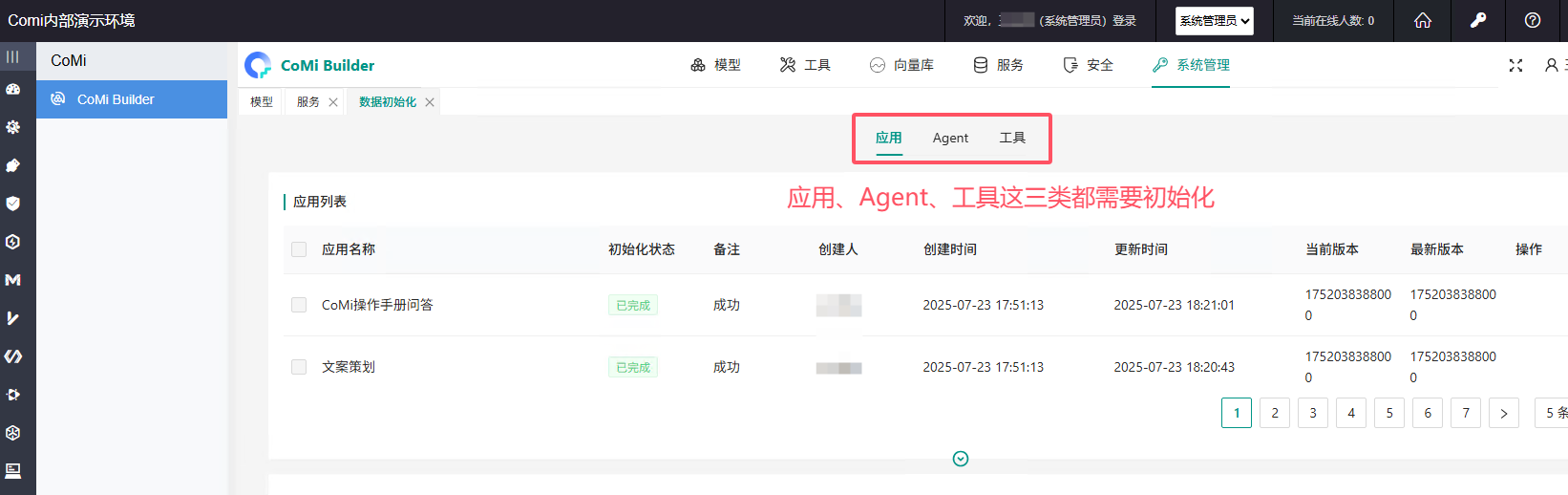The height and width of the screenshot is (495, 1568).
Task: Click the 当前在线人数 indicator
Action: [x=1333, y=20]
